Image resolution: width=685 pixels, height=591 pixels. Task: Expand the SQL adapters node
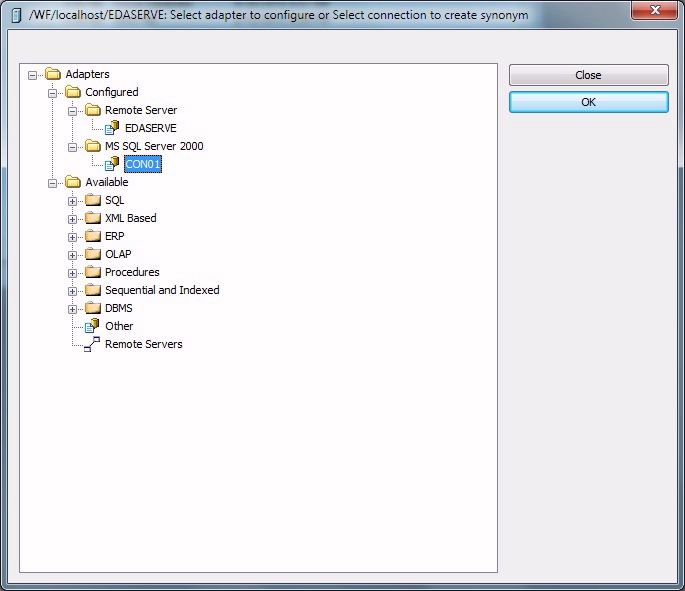(73, 201)
